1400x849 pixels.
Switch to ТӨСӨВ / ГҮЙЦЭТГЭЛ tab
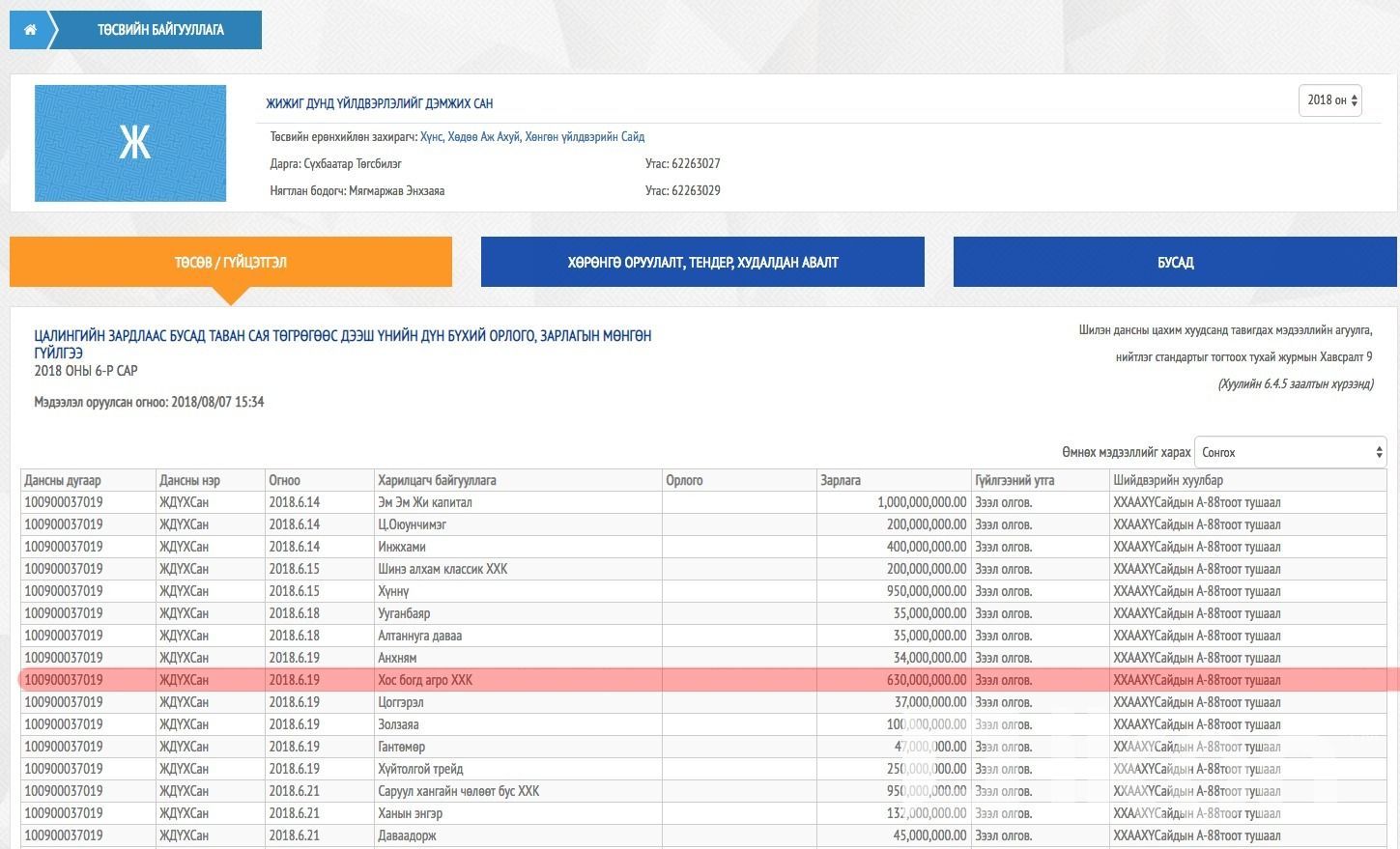click(x=231, y=262)
